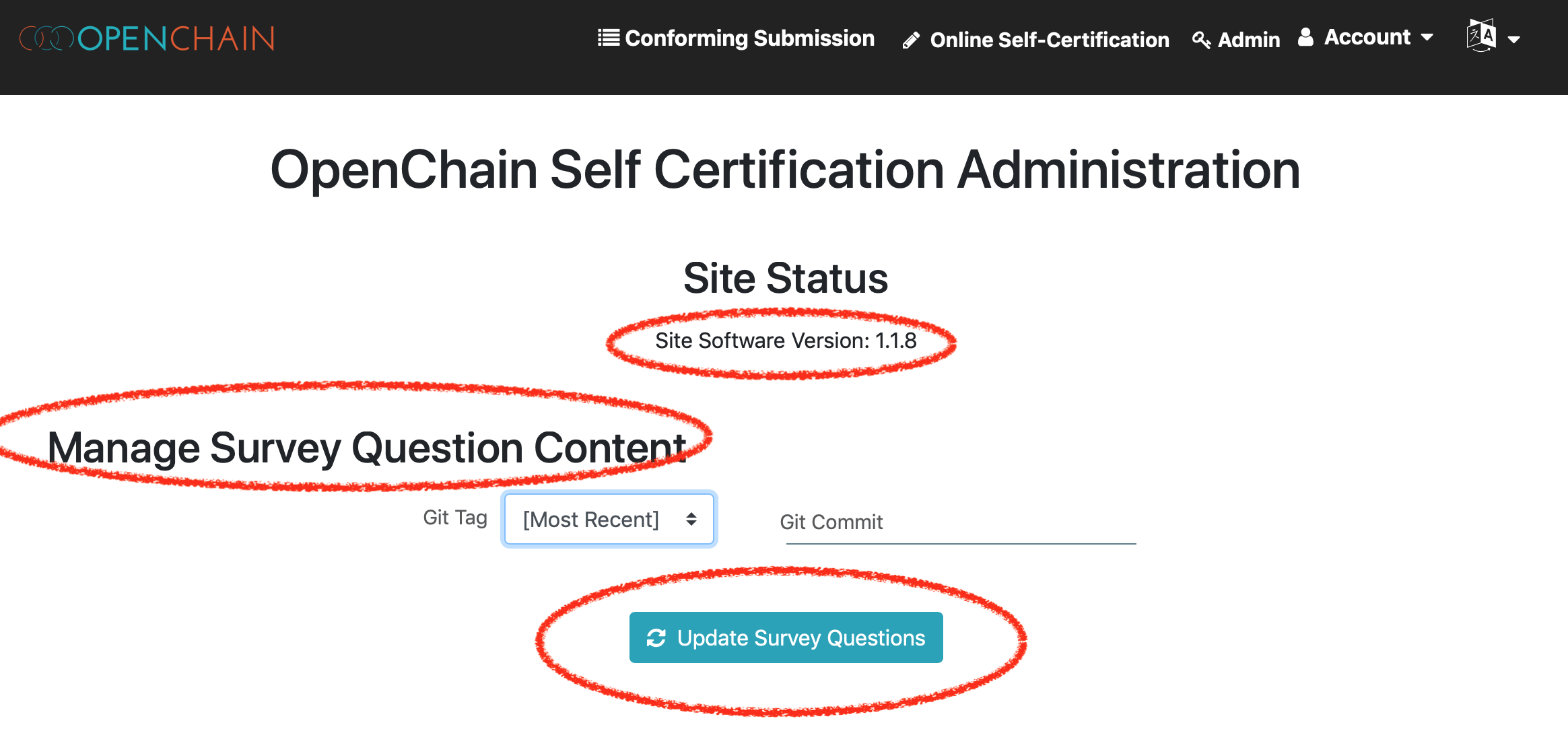Click the Admin navigation link
Screen dimensions: 1568x729
point(1249,40)
